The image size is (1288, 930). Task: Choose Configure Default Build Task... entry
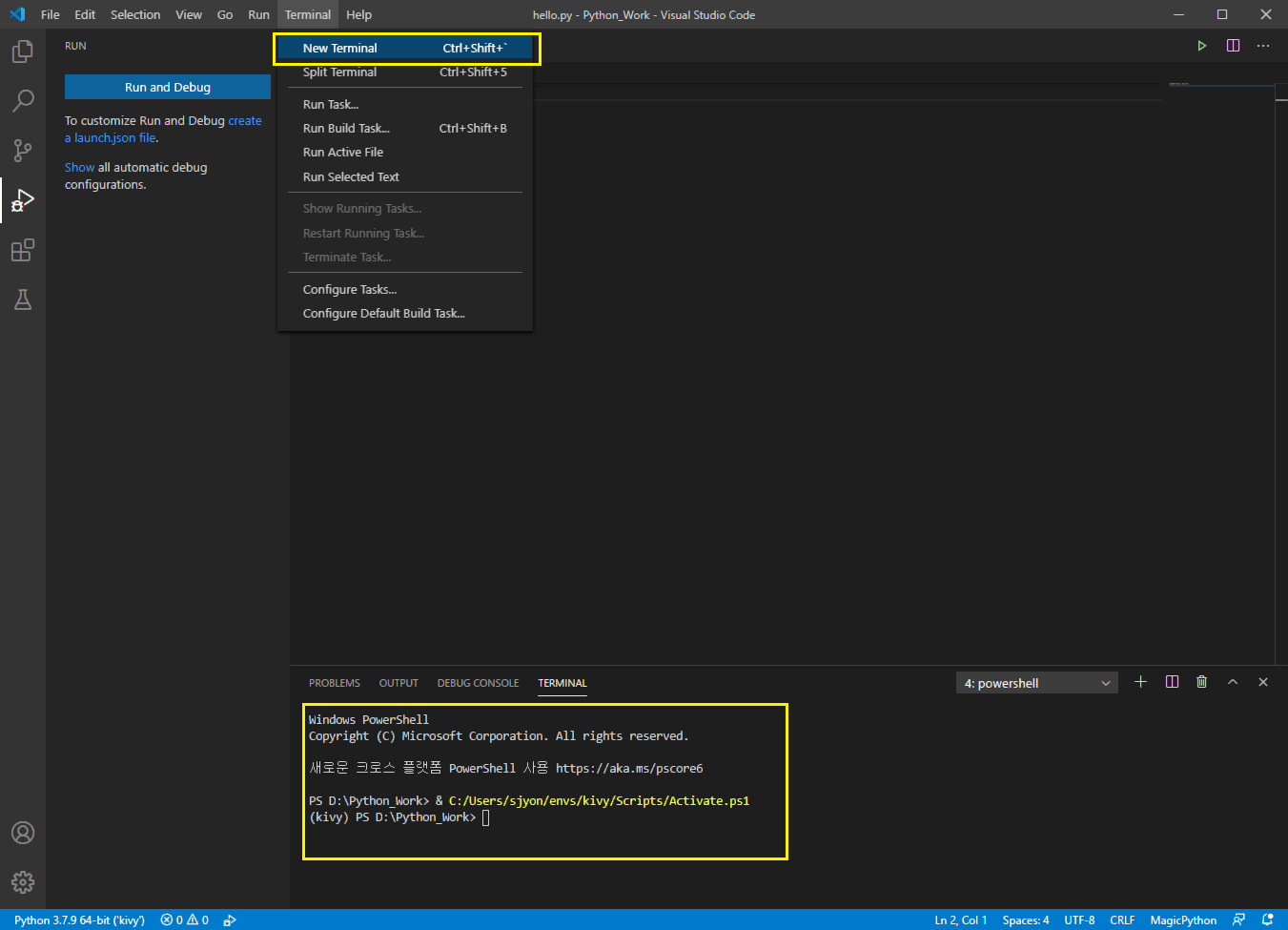click(x=404, y=314)
